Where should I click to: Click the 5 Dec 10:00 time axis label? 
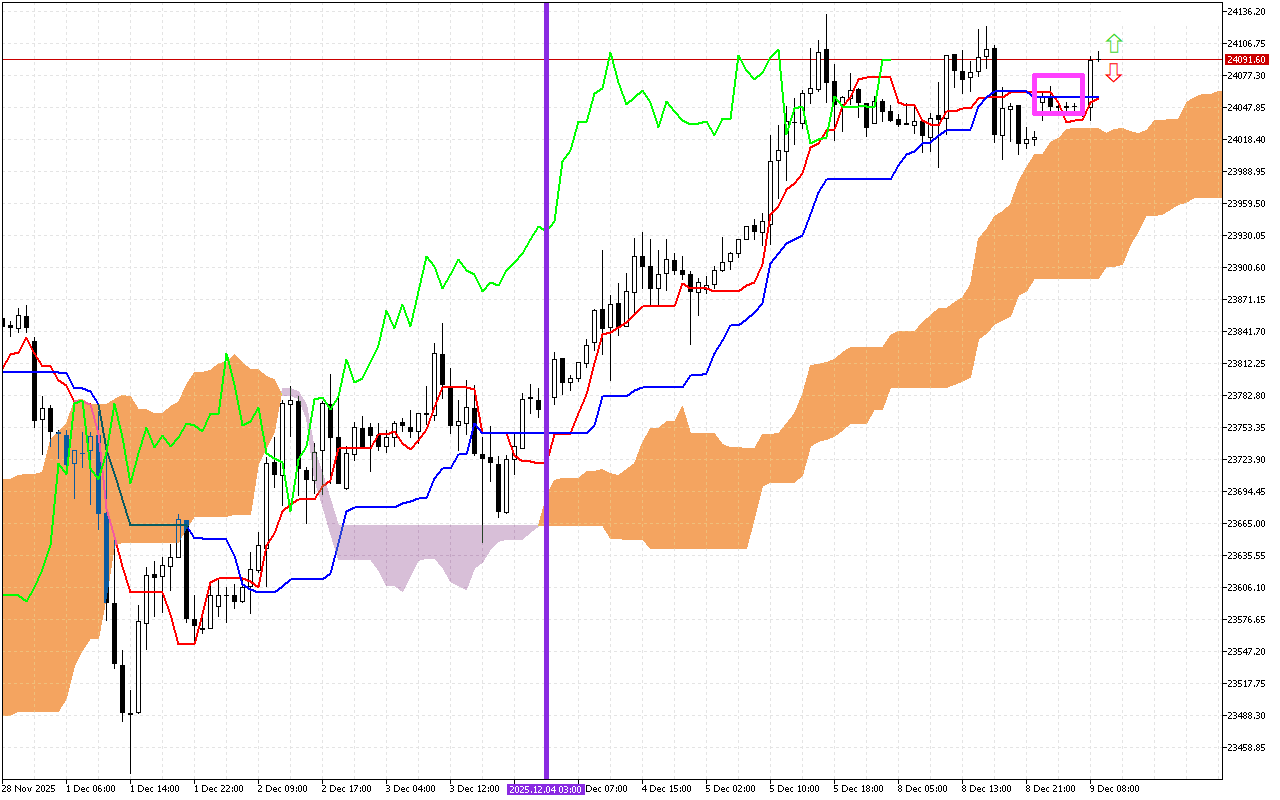[794, 789]
